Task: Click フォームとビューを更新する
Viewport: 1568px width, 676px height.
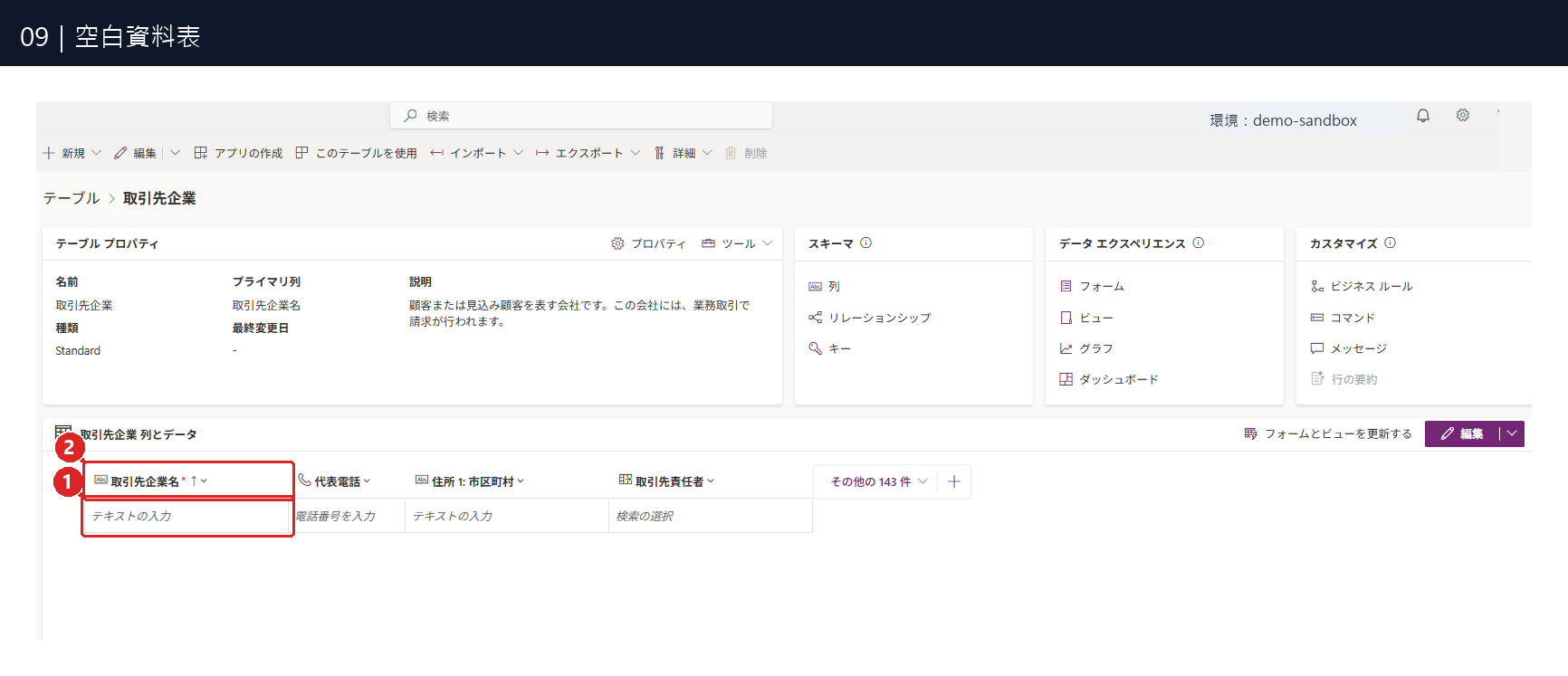Action: (1328, 433)
